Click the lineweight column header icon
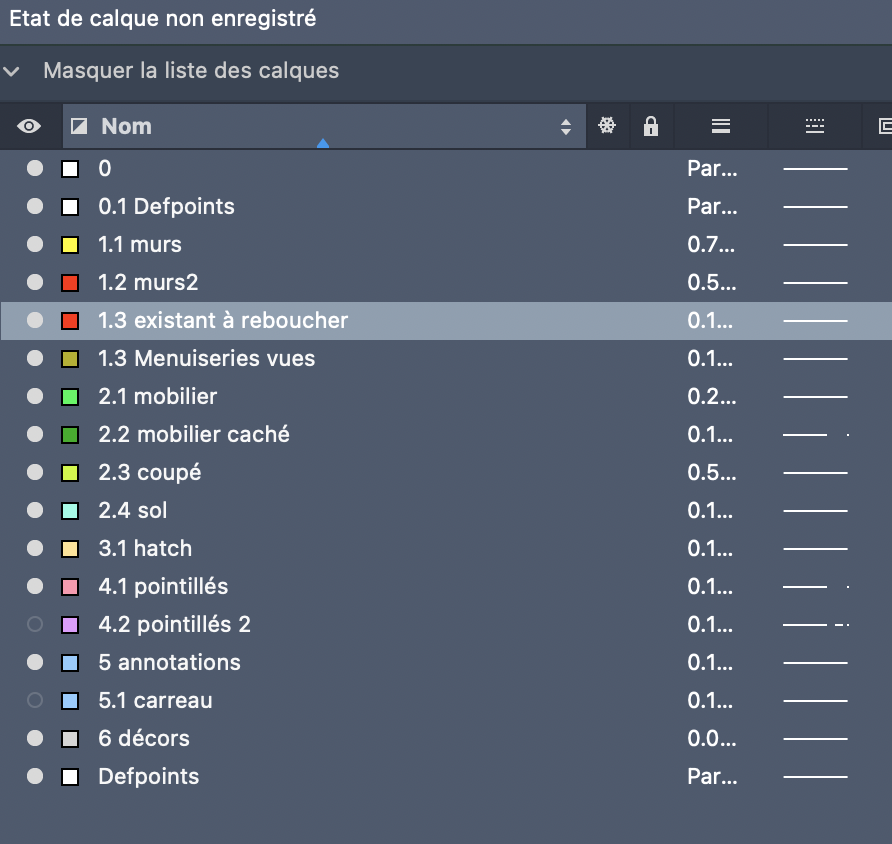 (721, 126)
